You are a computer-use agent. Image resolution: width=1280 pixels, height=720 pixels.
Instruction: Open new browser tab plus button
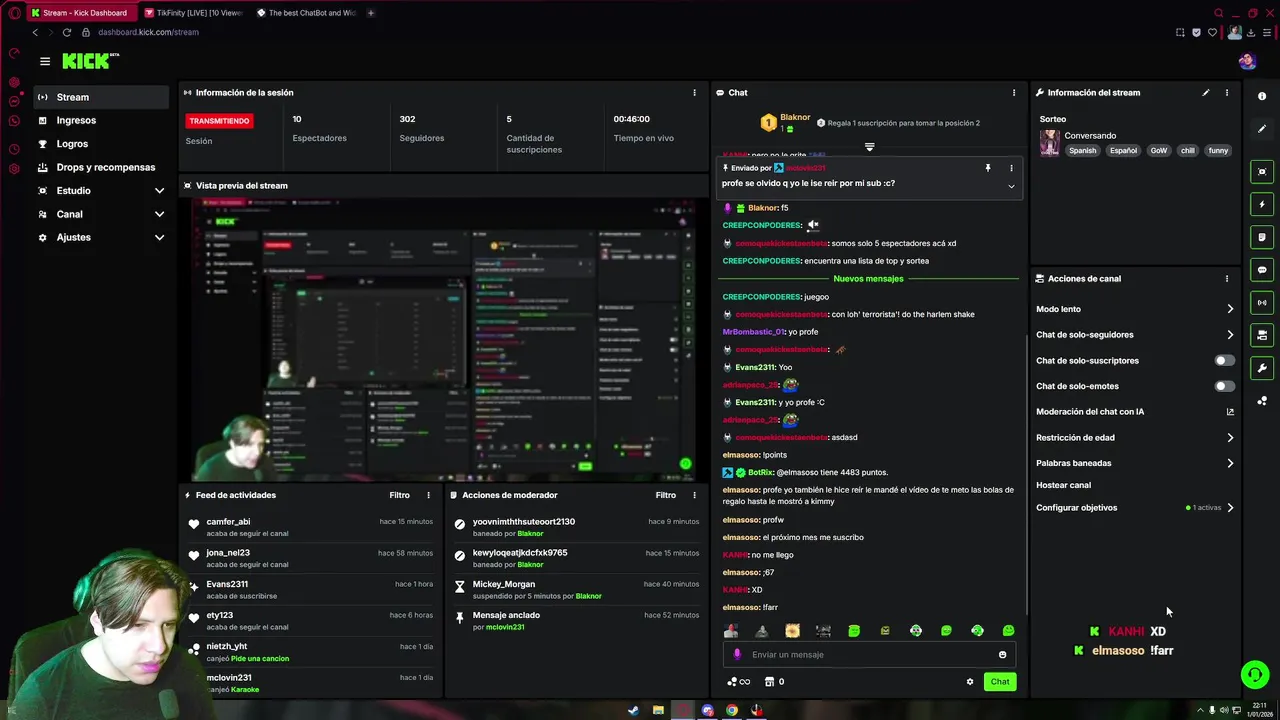(x=371, y=13)
